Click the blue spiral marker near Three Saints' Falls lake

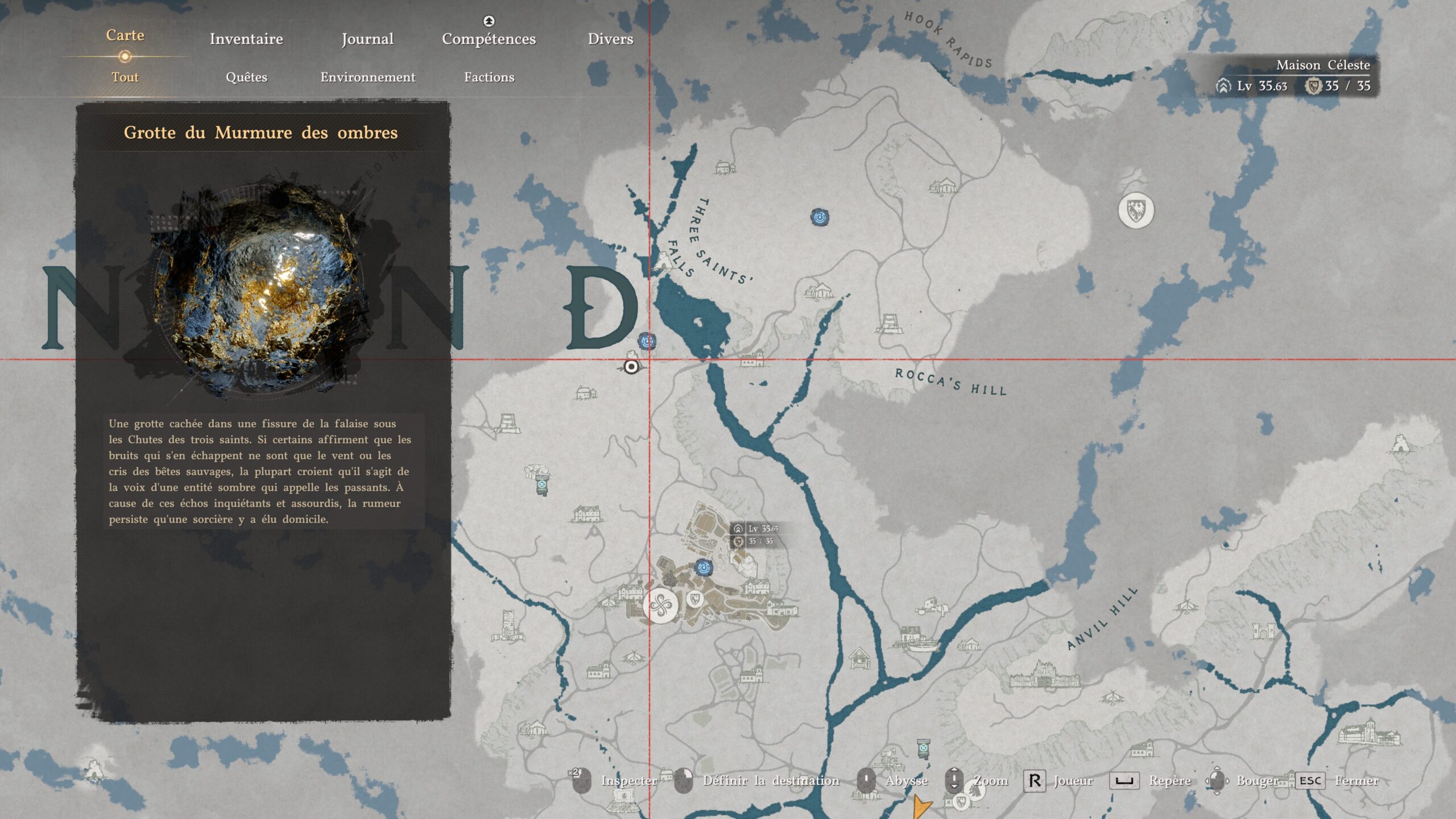[x=647, y=341]
